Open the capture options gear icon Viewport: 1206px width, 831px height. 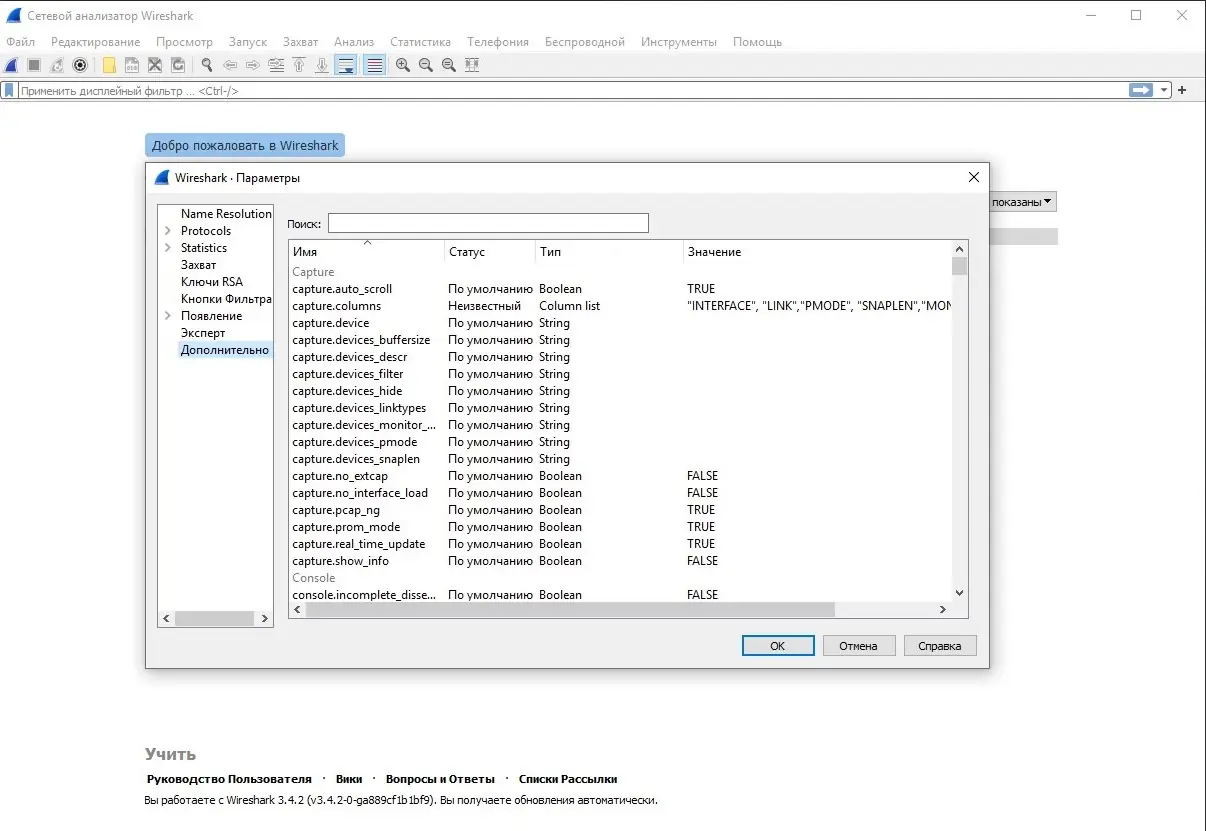80,65
